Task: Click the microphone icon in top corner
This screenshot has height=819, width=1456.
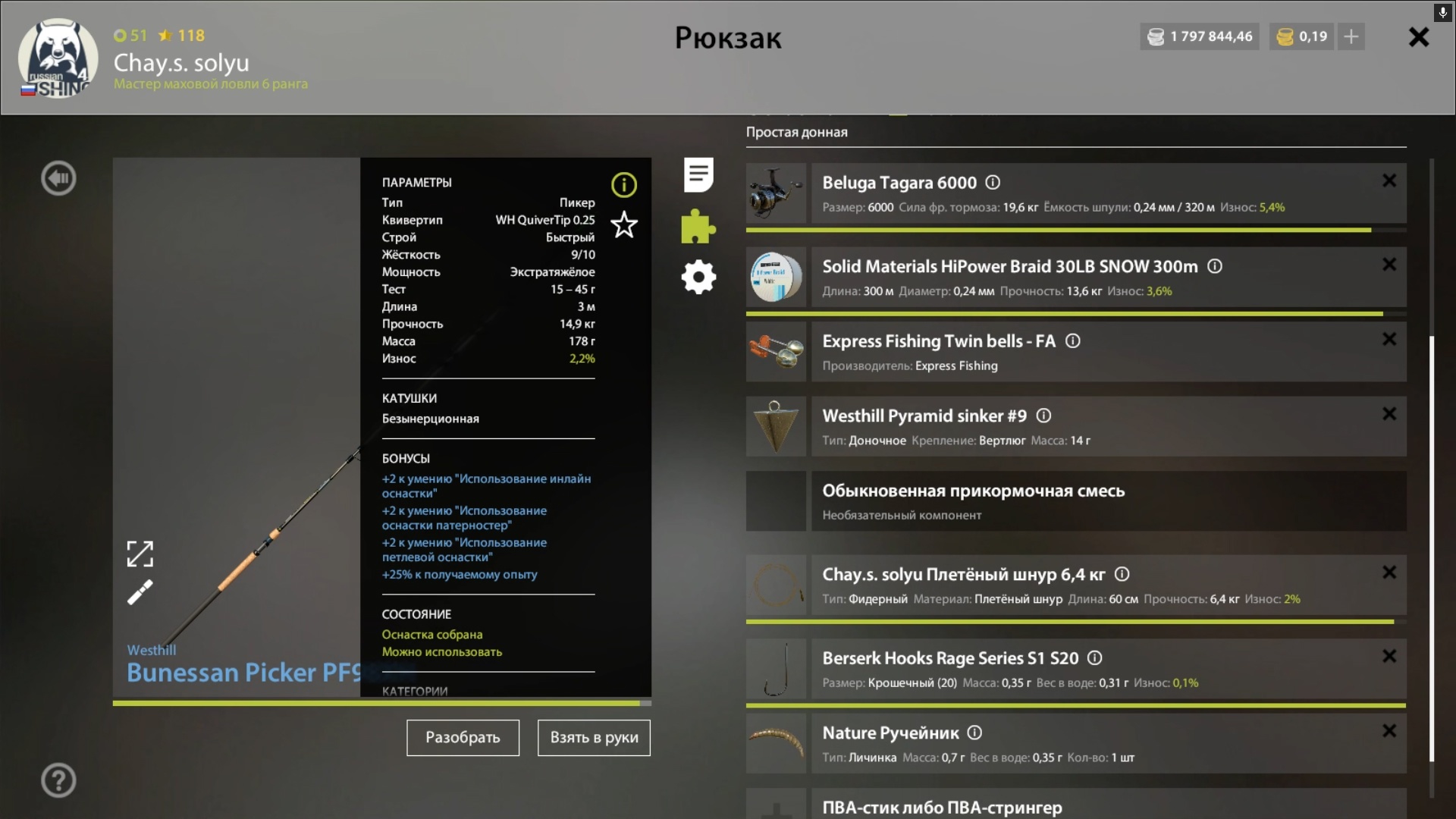Action: coord(1442,12)
